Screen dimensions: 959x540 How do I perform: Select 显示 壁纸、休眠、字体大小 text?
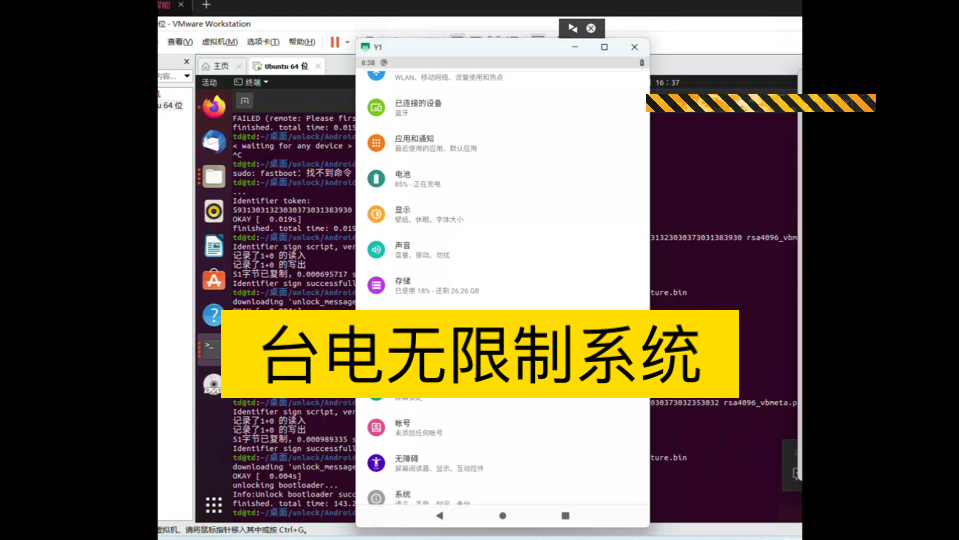click(x=429, y=215)
